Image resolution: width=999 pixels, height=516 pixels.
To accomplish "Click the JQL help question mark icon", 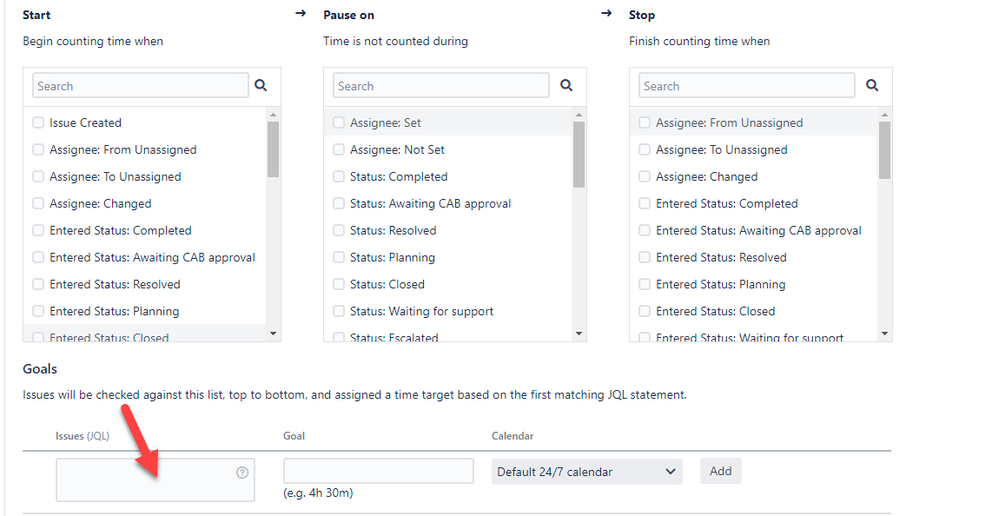I will pos(242,472).
